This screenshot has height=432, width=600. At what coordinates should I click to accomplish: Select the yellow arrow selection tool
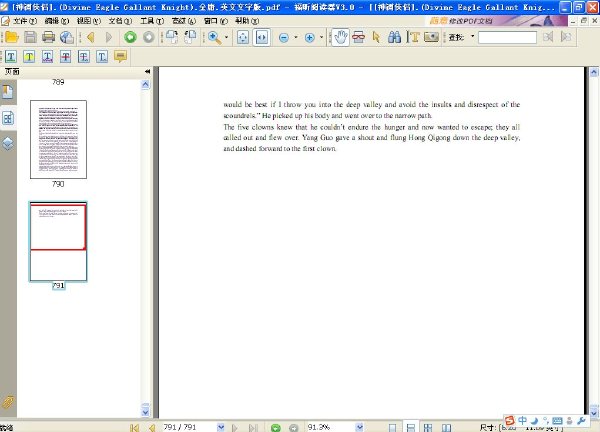coord(377,37)
